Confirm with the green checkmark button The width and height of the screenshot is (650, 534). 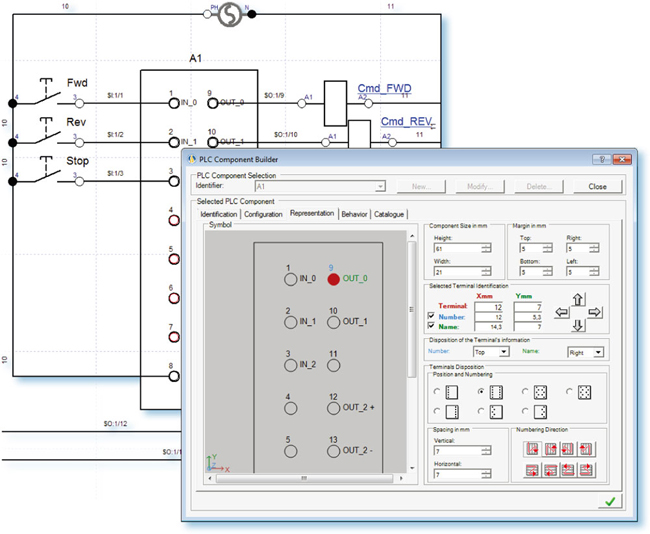610,502
